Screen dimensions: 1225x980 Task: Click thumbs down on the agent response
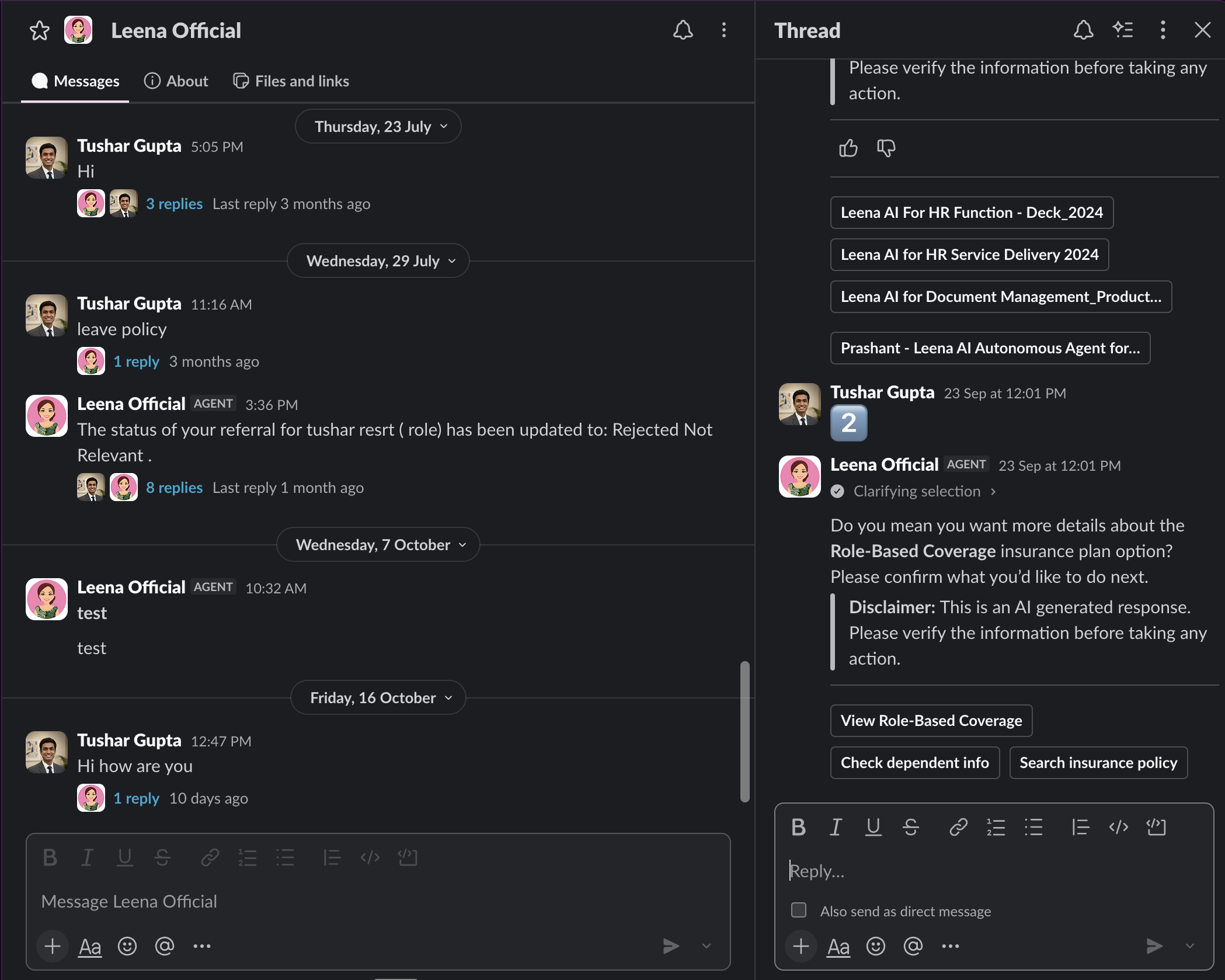[x=886, y=148]
